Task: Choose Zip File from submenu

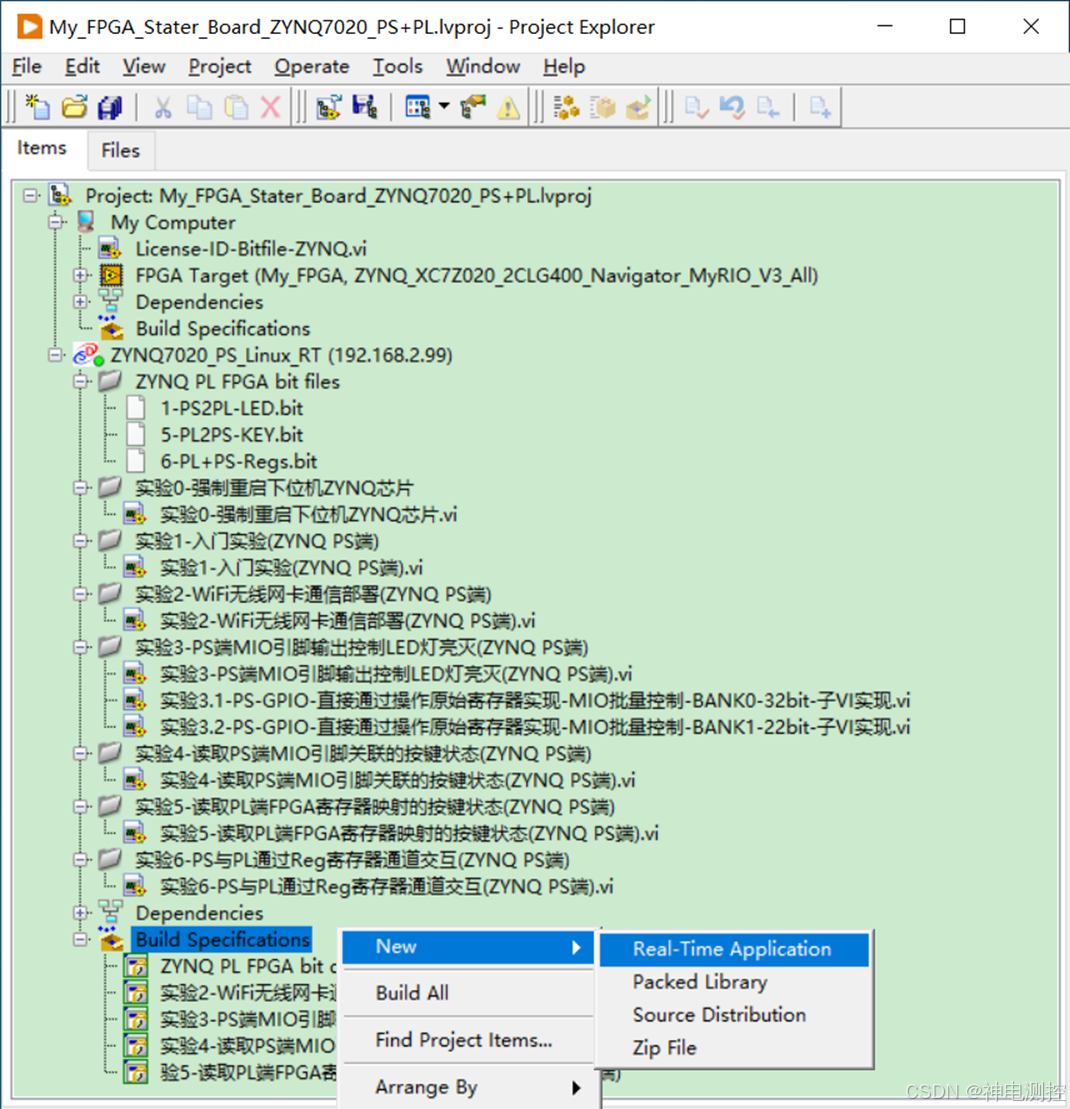Action: tap(733, 1047)
